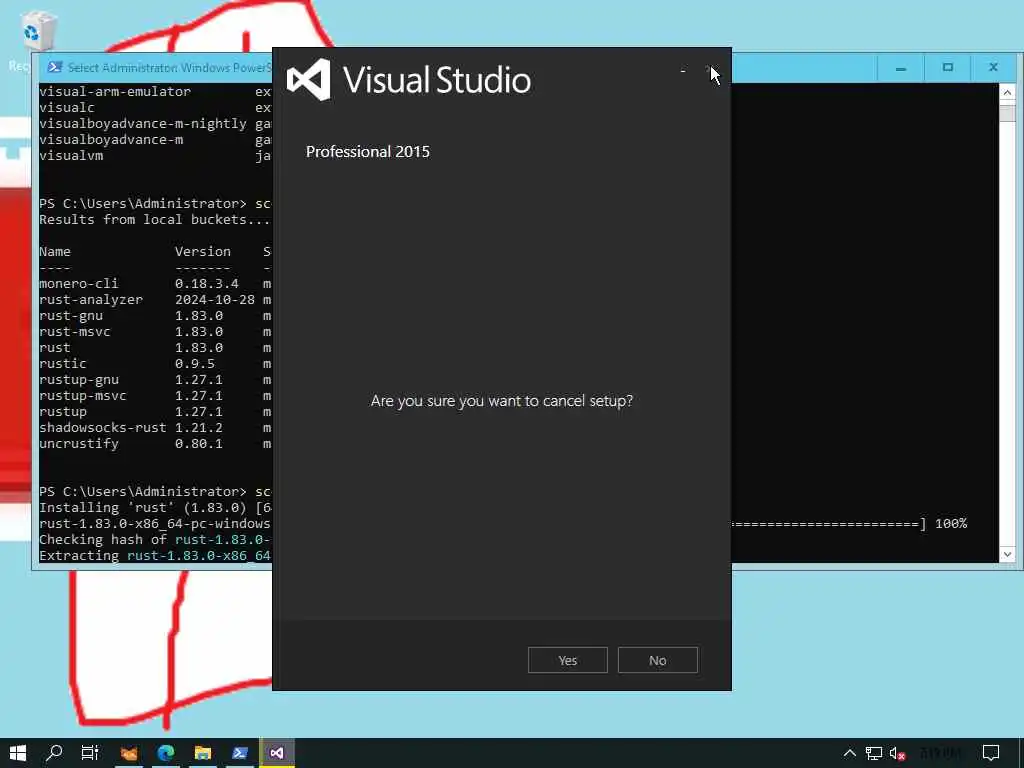The image size is (1024, 768).
Task: Click the Visual Studio logo in setup header
Action: coord(309,80)
